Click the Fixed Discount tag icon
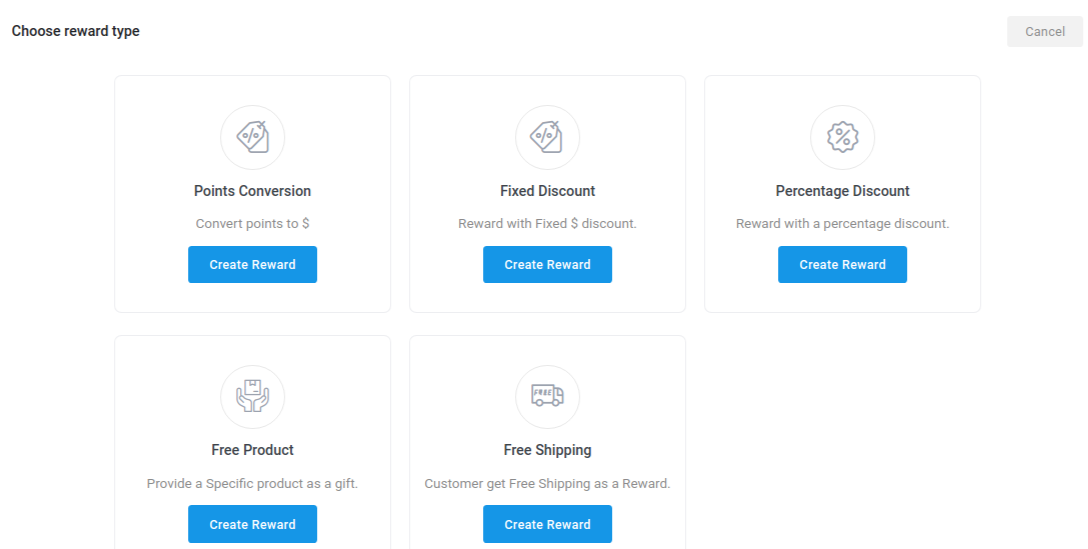This screenshot has width=1088, height=549. coord(547,137)
